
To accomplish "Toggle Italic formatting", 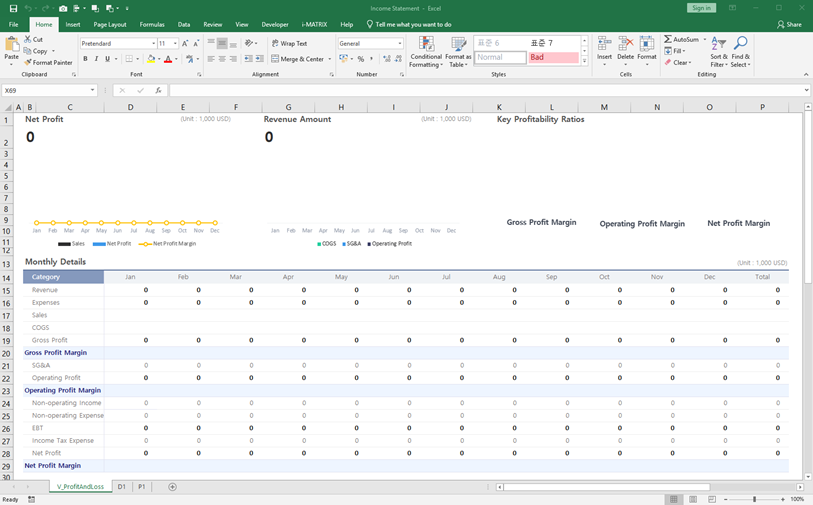I will tap(97, 59).
